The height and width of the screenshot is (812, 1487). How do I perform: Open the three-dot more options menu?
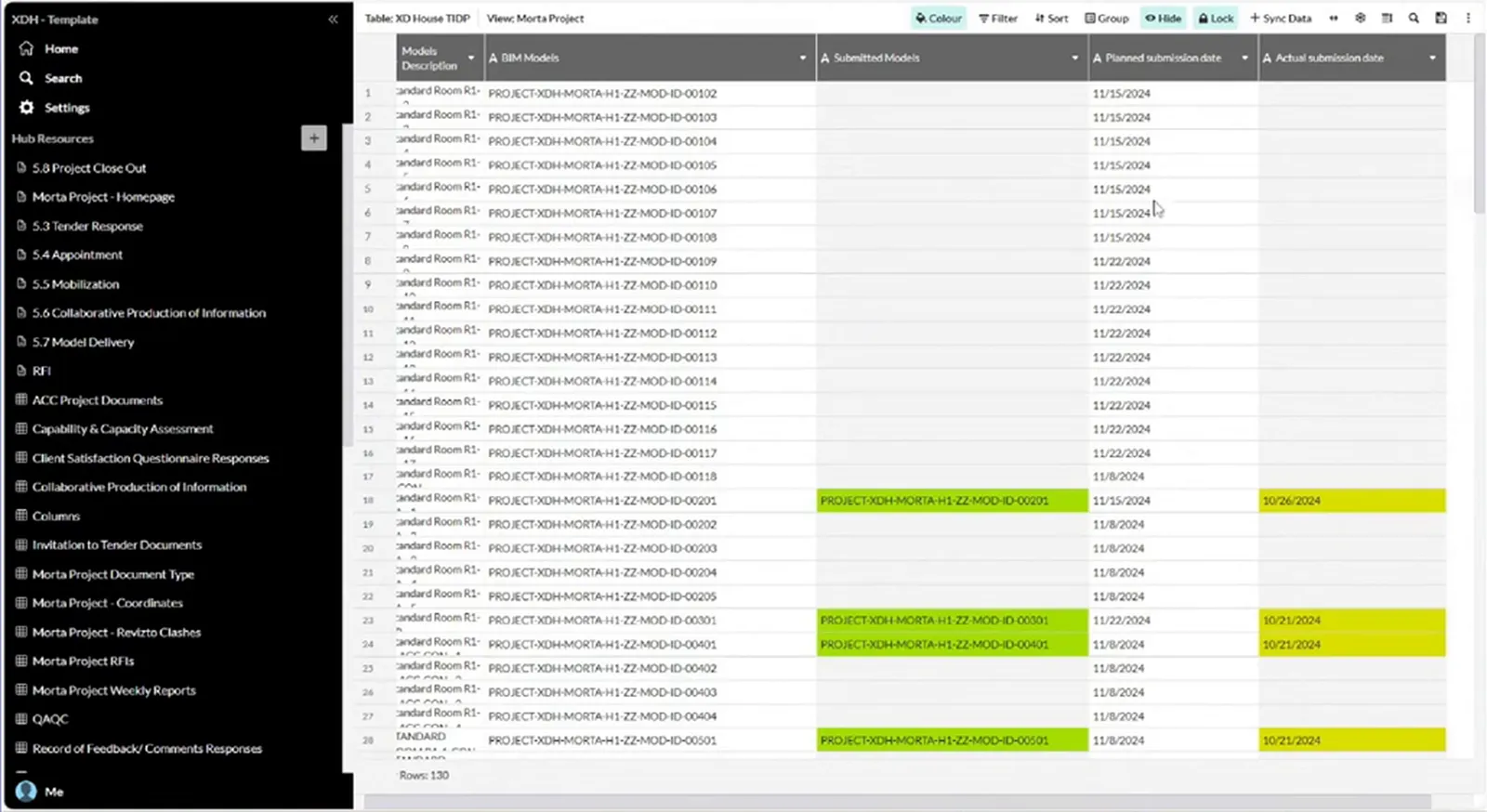1468,18
